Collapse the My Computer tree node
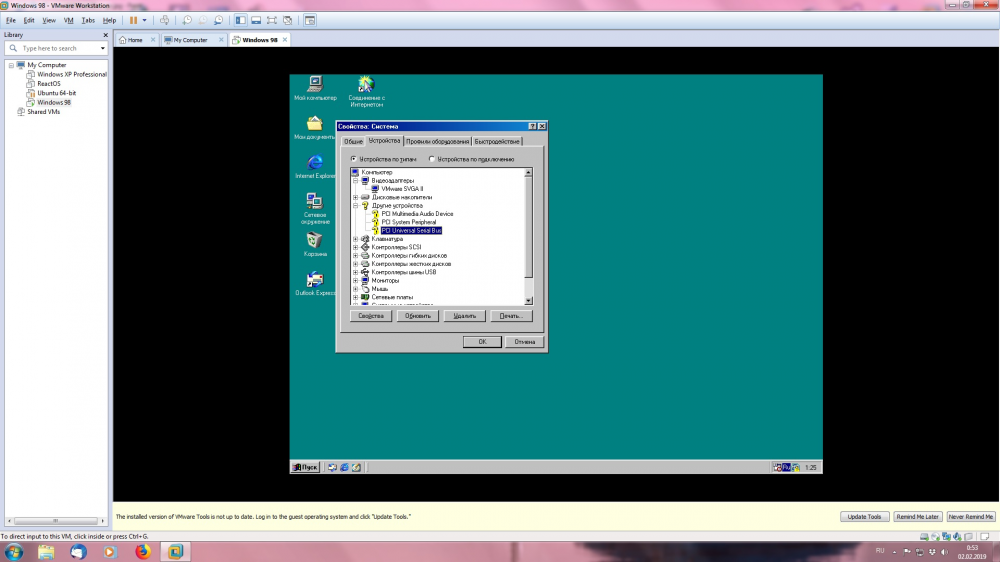The height and width of the screenshot is (562, 1000). tap(11, 65)
